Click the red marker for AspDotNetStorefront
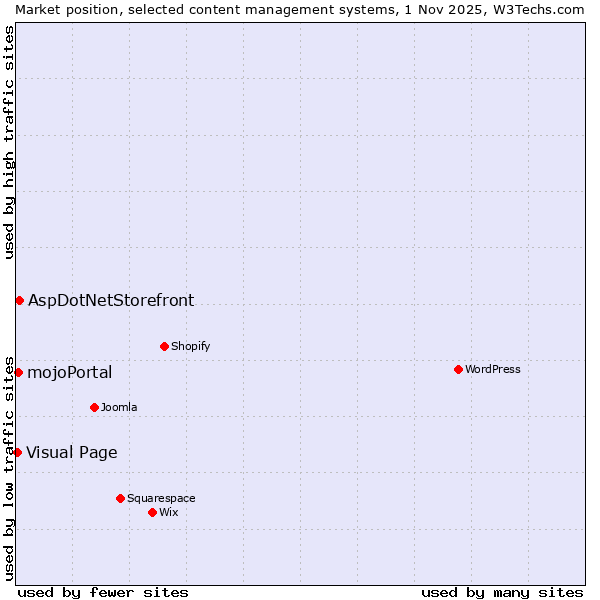The height and width of the screenshot is (600, 600). coord(19,300)
